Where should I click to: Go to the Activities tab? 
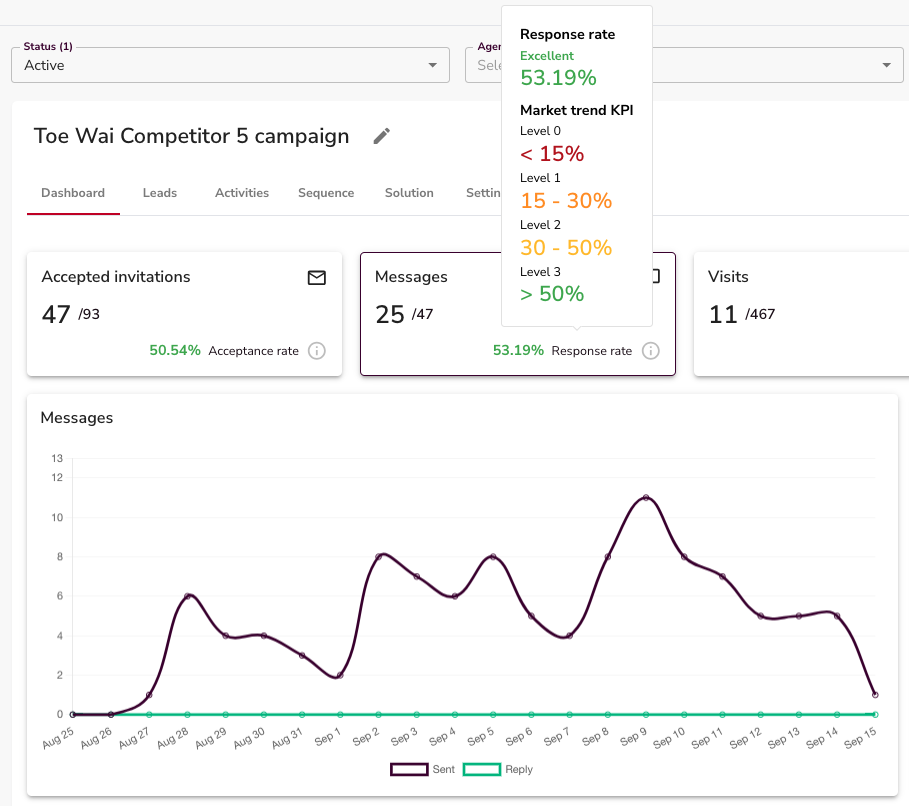242,193
